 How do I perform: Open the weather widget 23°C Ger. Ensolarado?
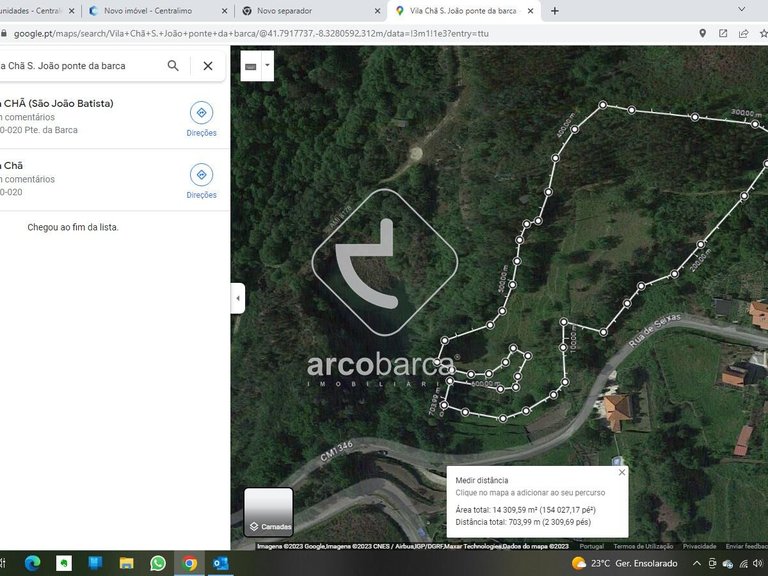click(624, 563)
